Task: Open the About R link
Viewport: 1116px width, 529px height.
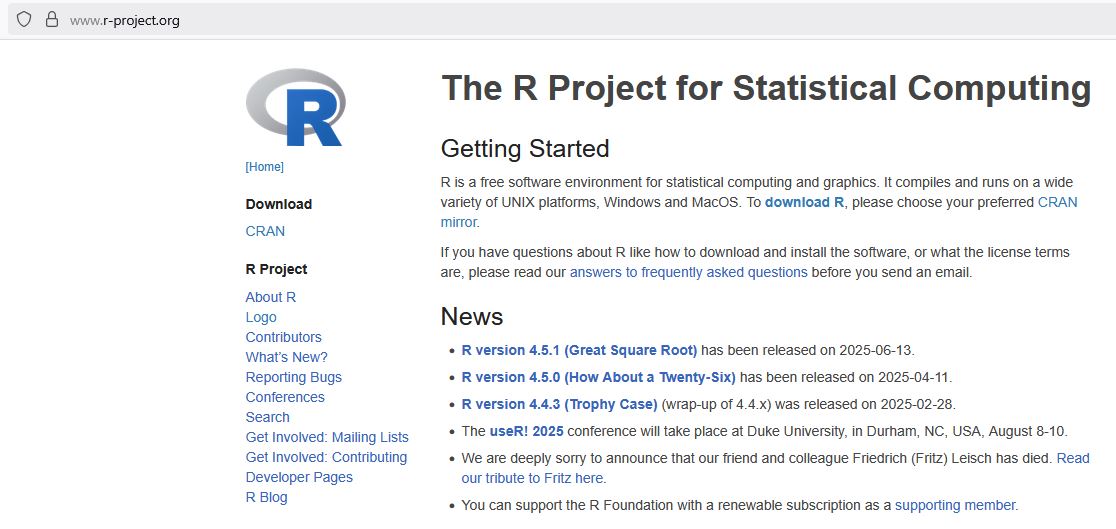Action: 270,297
